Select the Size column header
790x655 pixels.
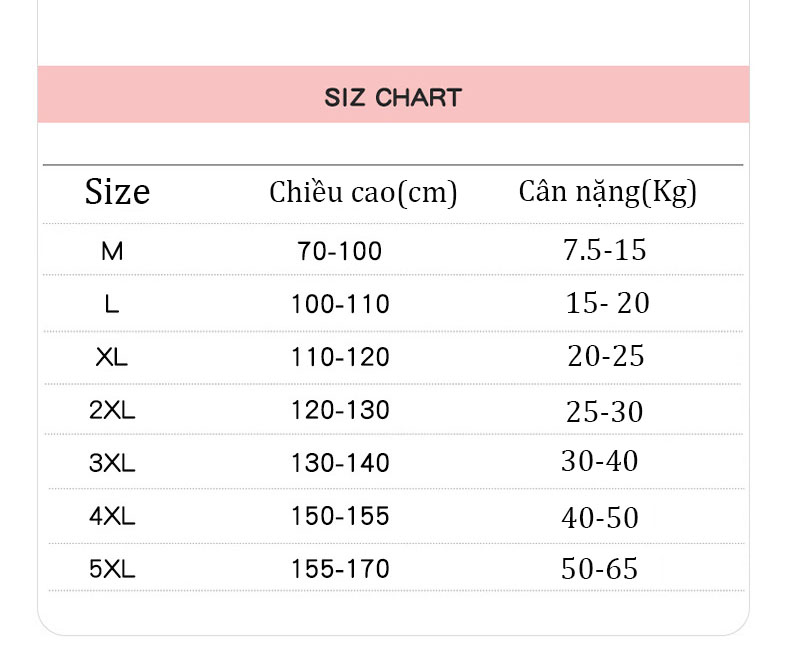point(117,192)
